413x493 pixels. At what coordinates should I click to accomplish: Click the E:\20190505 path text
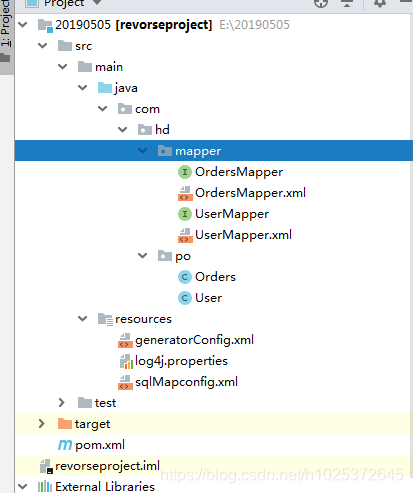pyautogui.click(x=254, y=25)
